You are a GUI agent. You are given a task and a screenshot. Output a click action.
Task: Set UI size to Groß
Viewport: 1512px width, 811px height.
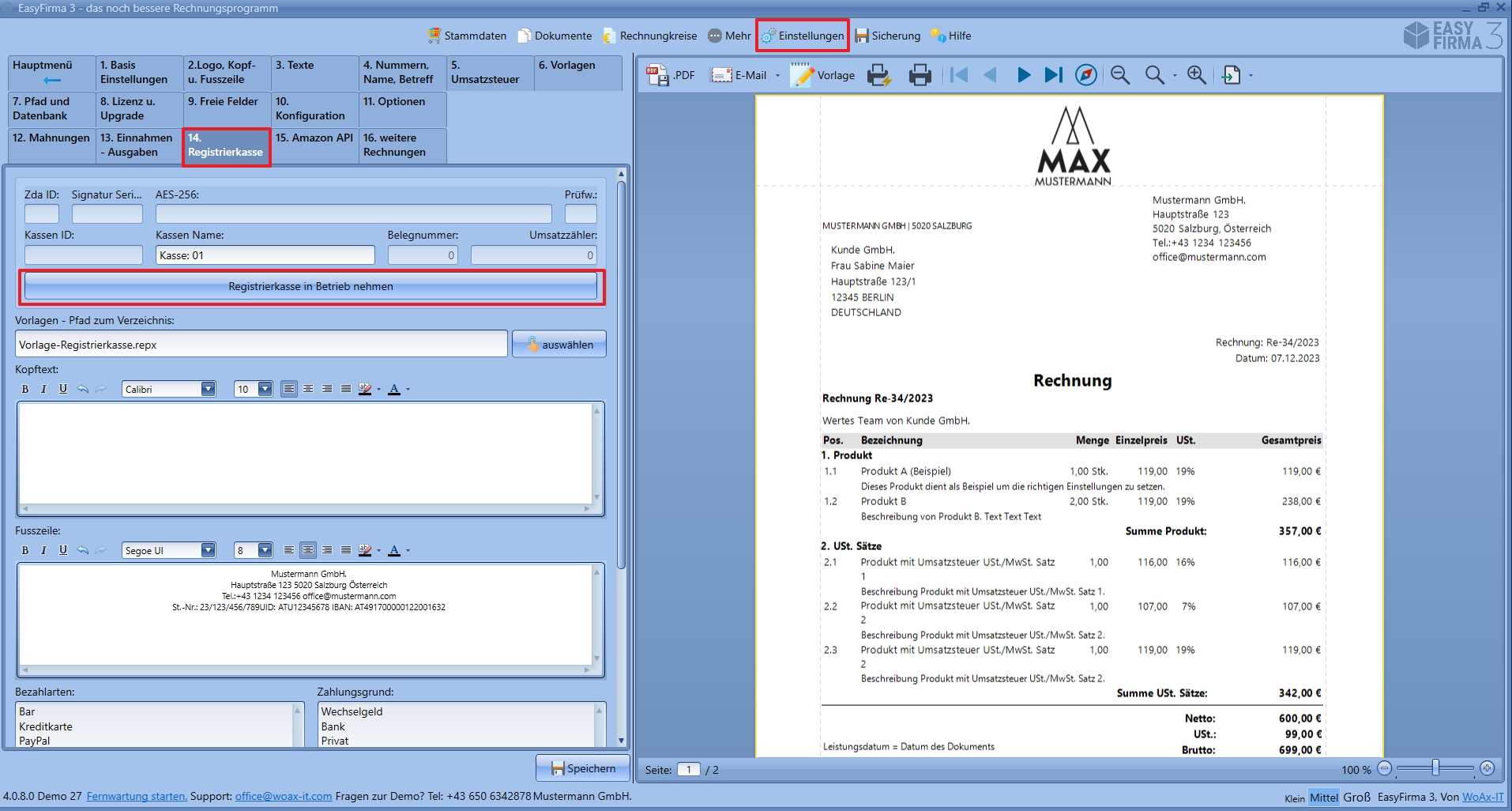point(1357,797)
